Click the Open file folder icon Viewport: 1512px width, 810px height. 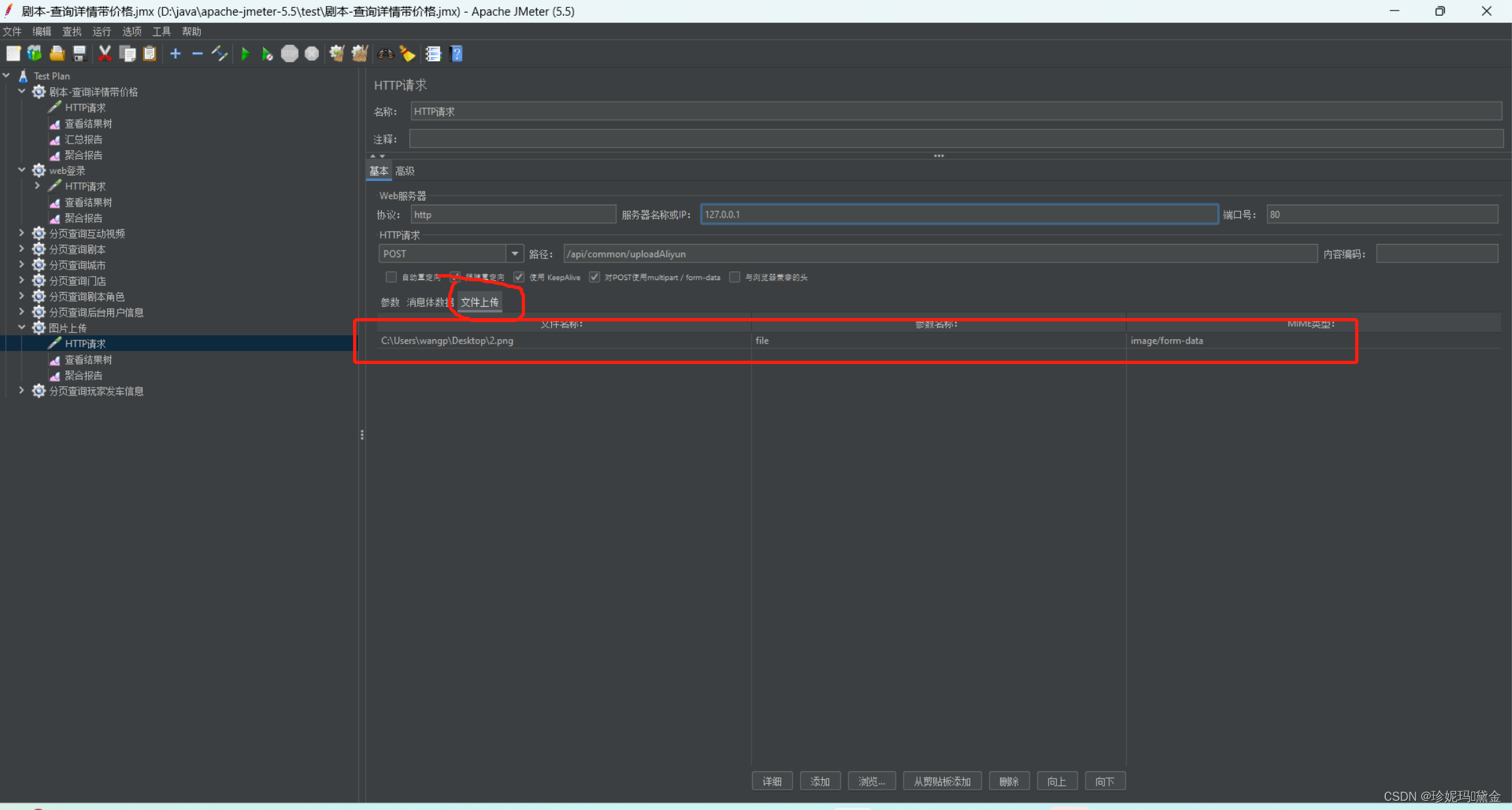57,54
